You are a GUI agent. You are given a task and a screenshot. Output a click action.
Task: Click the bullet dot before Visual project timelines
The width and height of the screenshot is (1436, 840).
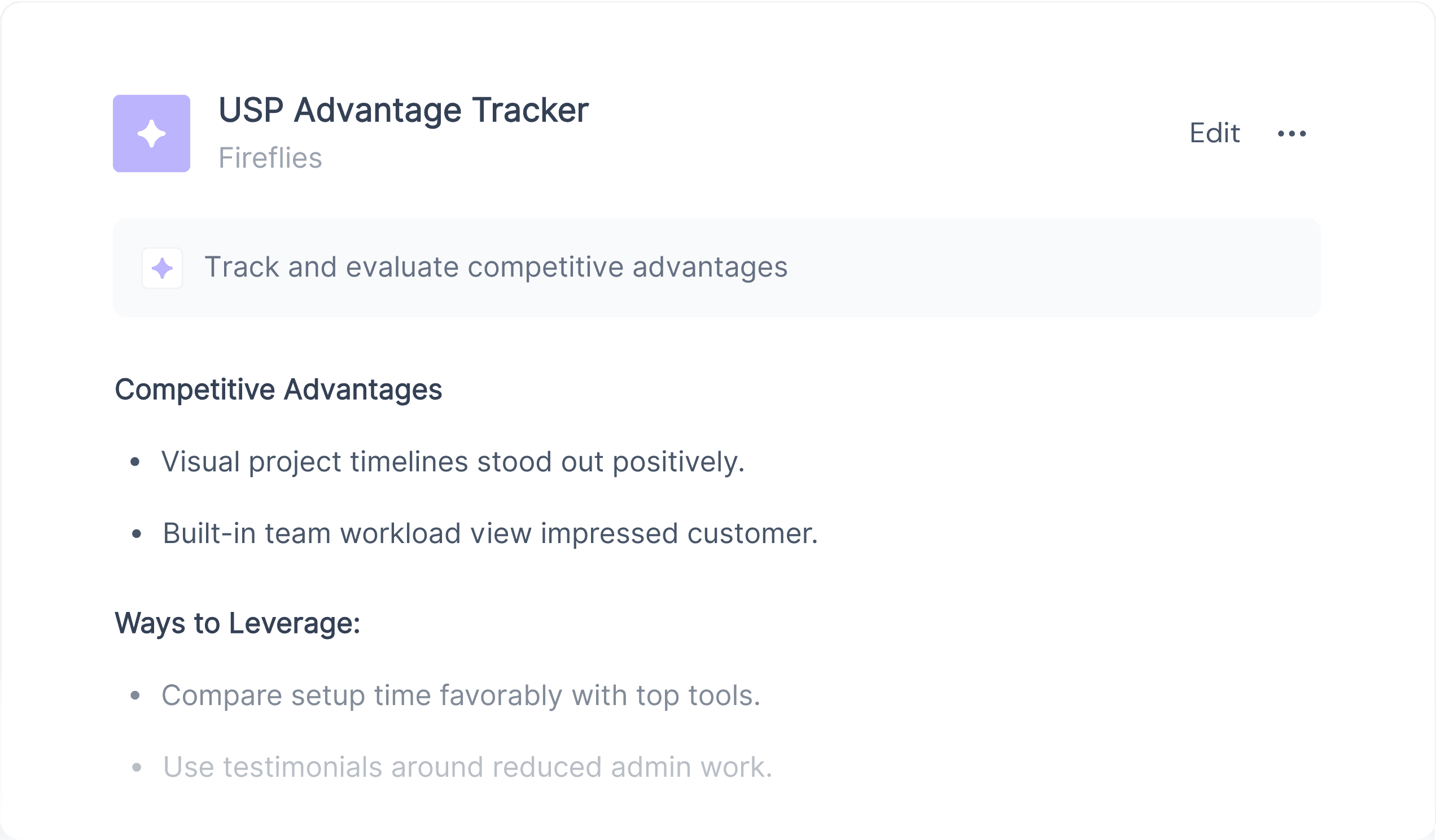pos(135,462)
